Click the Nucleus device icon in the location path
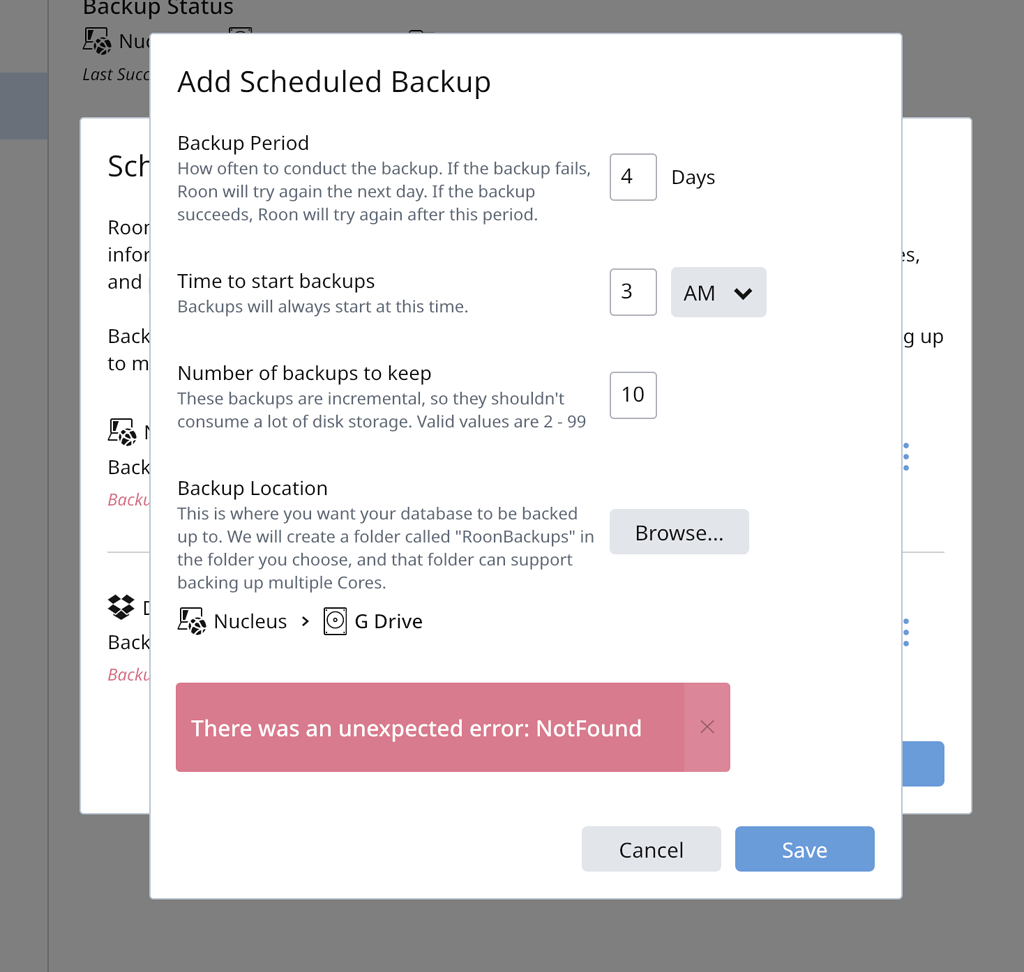1024x972 pixels. coord(190,620)
